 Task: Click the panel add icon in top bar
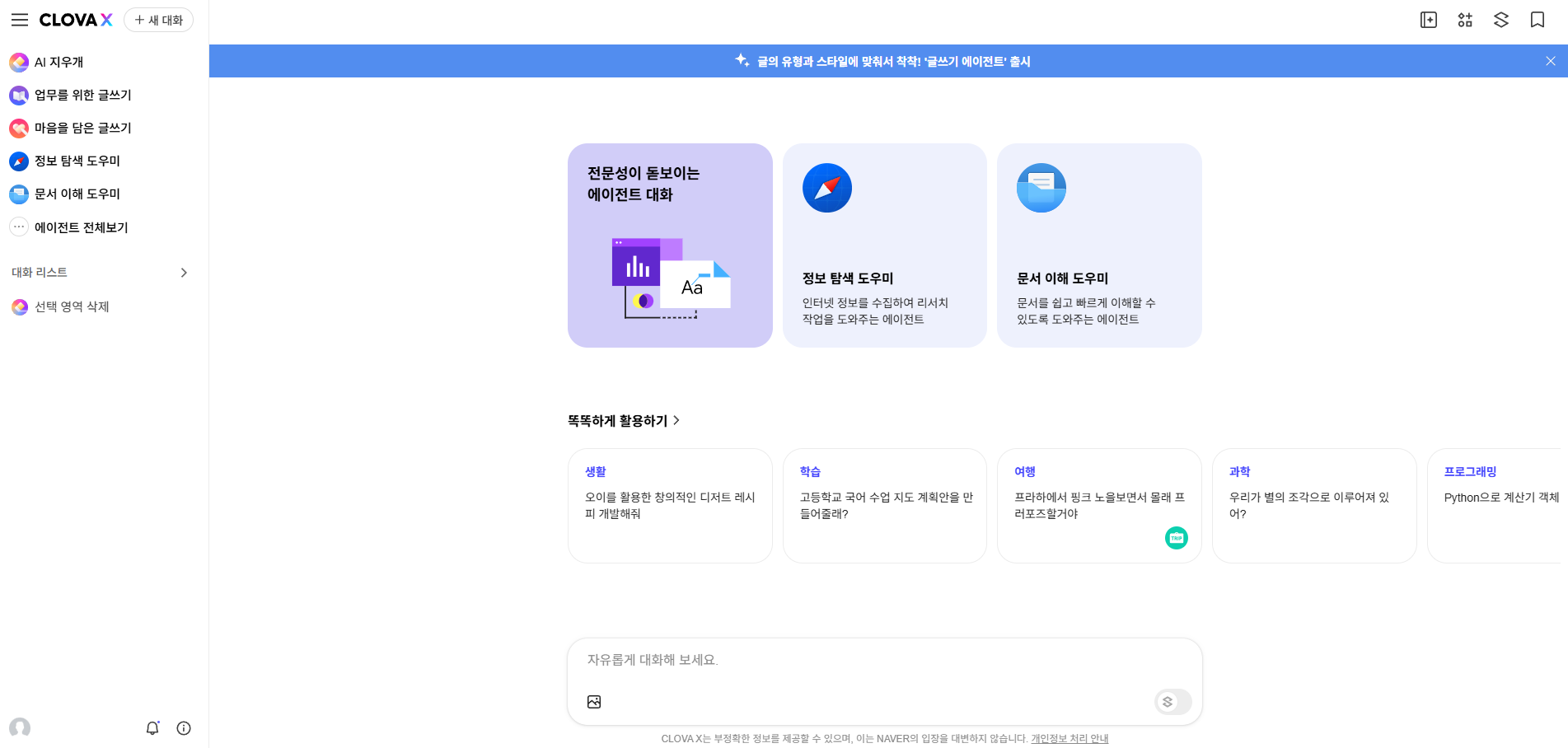click(1429, 20)
